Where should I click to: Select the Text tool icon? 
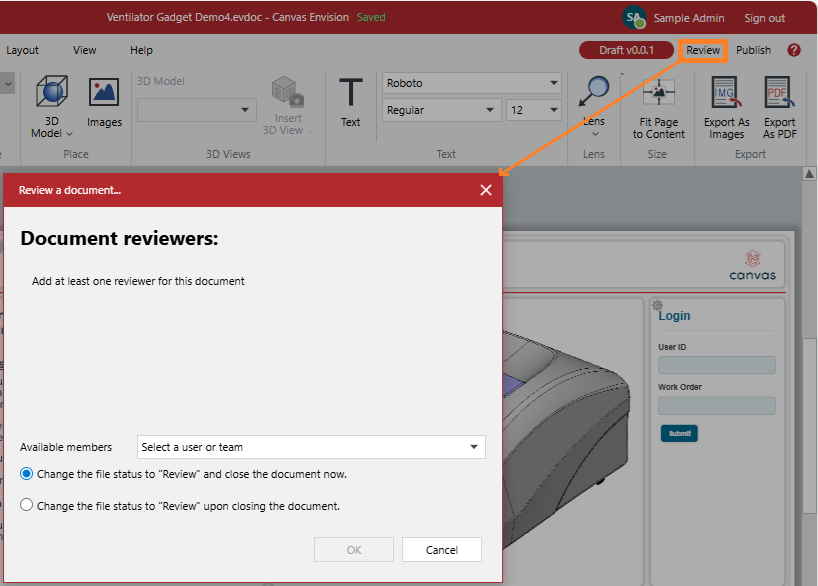351,92
